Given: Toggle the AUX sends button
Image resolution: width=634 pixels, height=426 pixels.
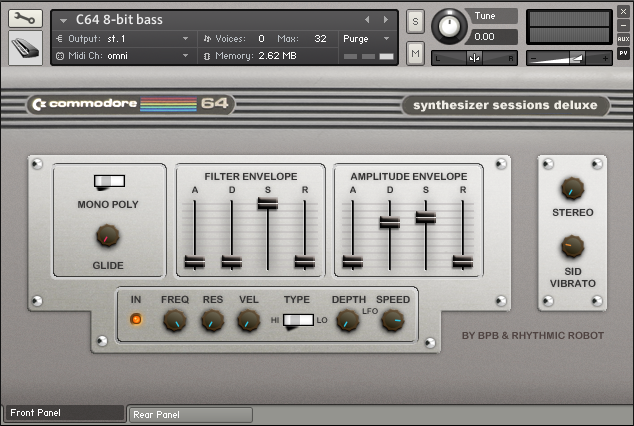Looking at the screenshot, I should click(623, 39).
